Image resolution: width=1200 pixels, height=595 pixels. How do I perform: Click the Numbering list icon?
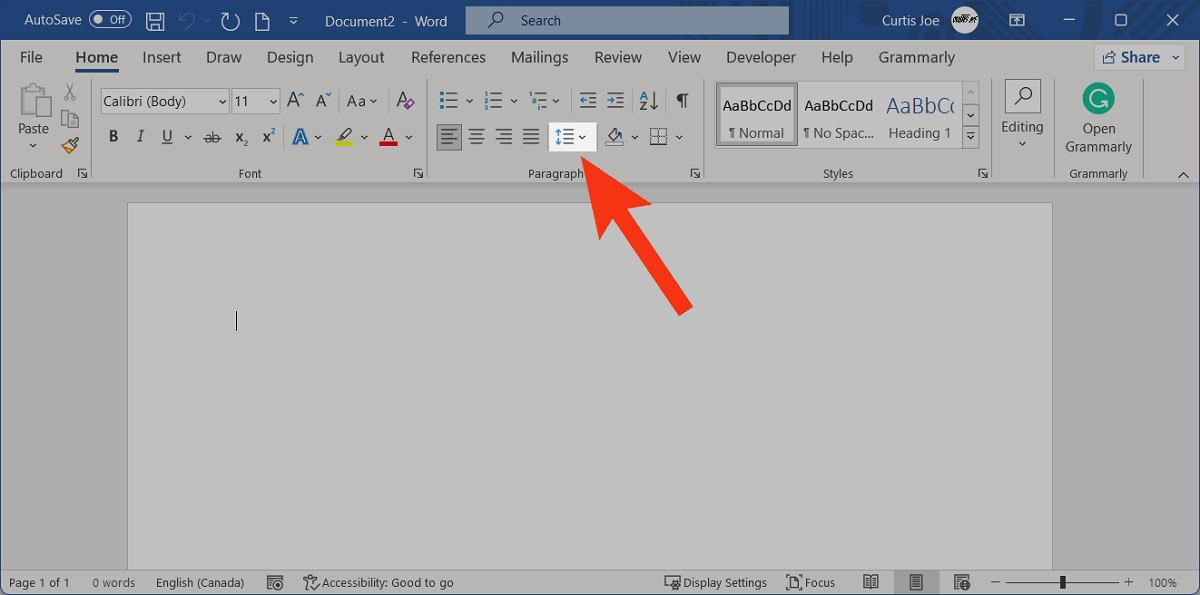[x=493, y=101]
